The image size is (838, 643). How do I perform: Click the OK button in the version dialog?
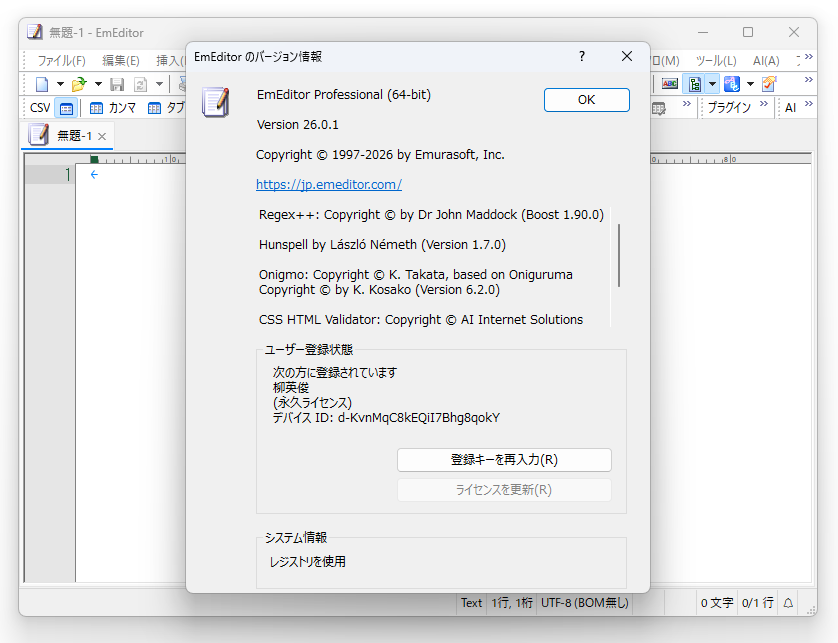click(586, 100)
